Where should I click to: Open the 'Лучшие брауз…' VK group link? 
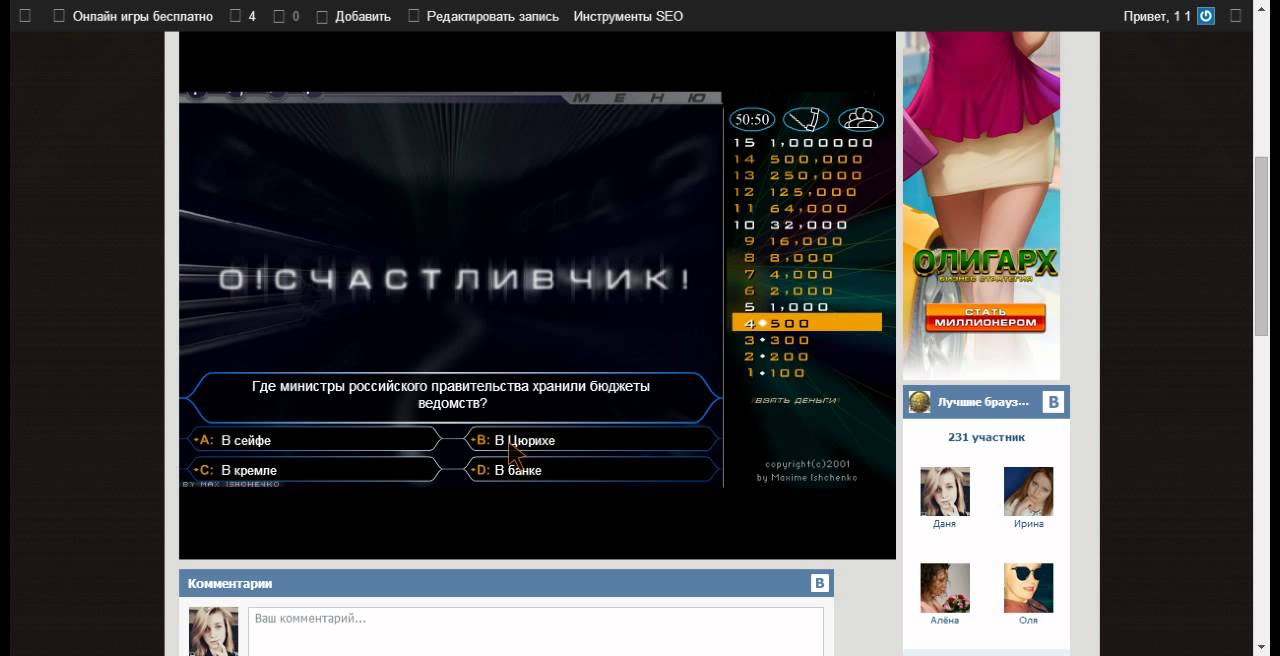[983, 402]
